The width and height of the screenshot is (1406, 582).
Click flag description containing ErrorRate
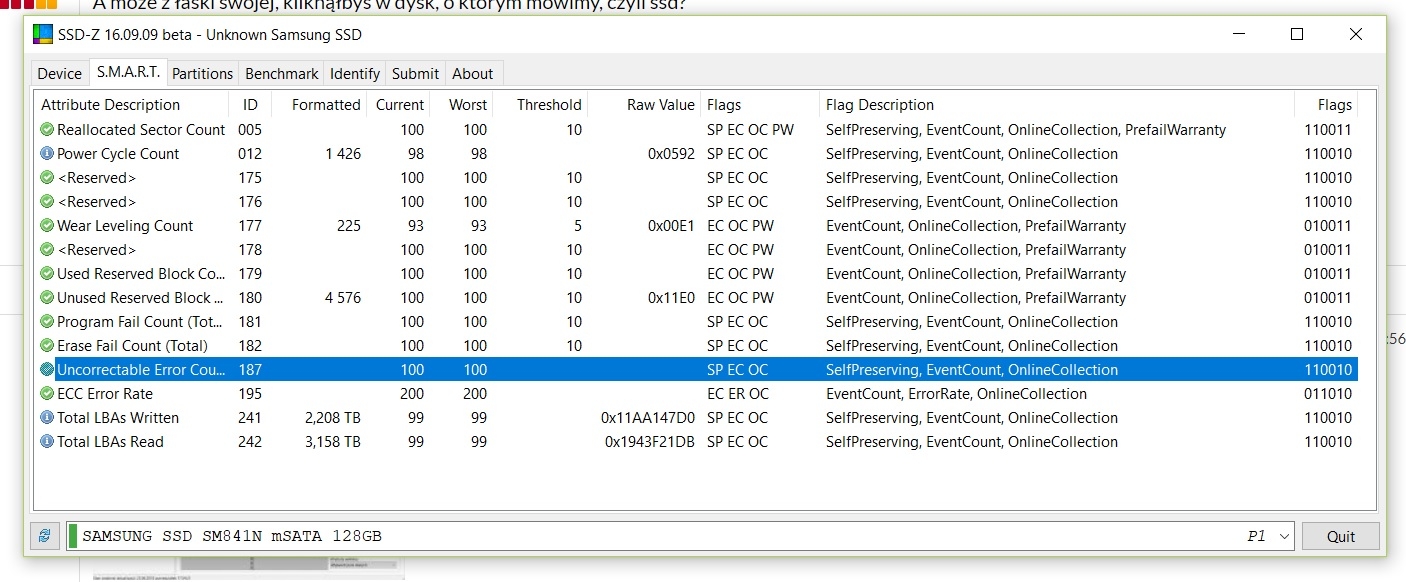pyautogui.click(x=956, y=394)
